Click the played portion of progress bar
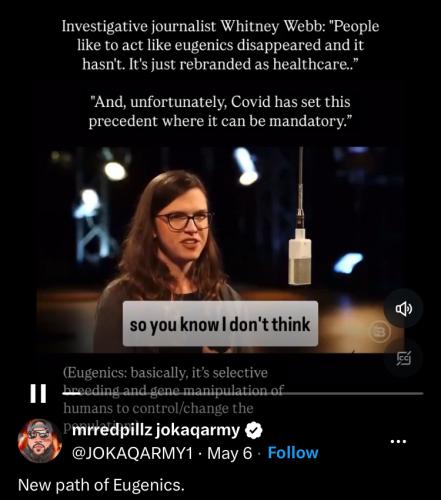The height and width of the screenshot is (500, 441). (x=71, y=394)
